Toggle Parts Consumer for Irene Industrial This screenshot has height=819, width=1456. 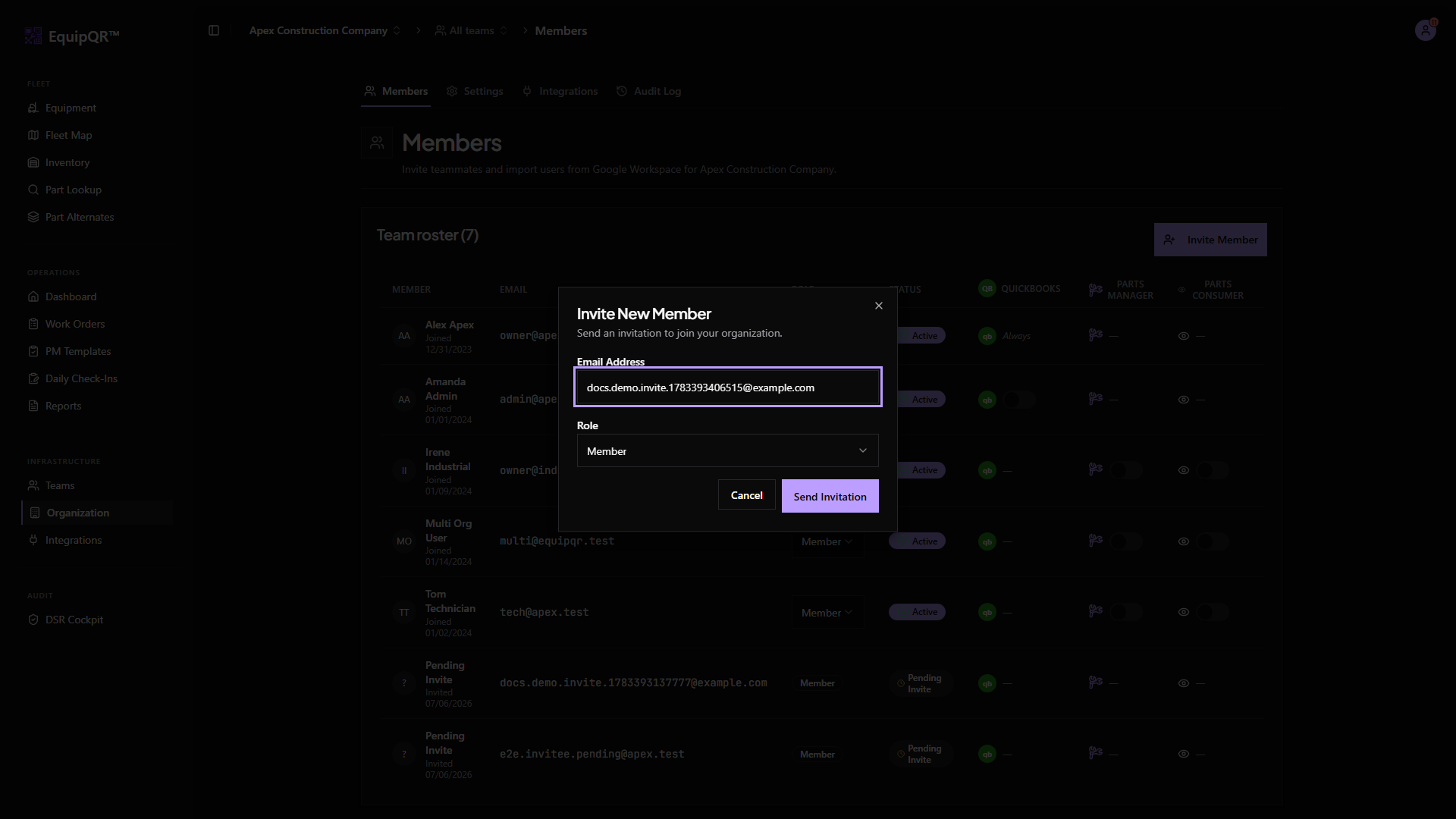click(1213, 470)
